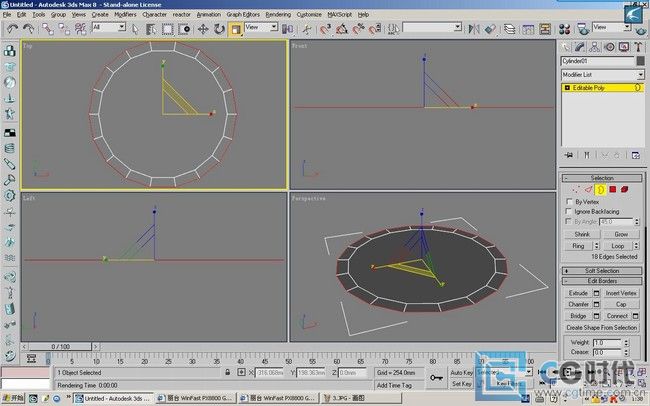Activate the Select and Move tool

[203, 29]
